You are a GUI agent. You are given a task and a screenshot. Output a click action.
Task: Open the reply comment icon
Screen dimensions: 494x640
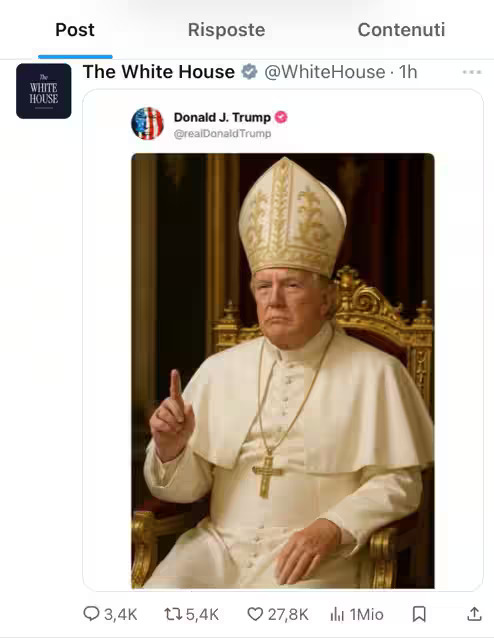(91, 613)
